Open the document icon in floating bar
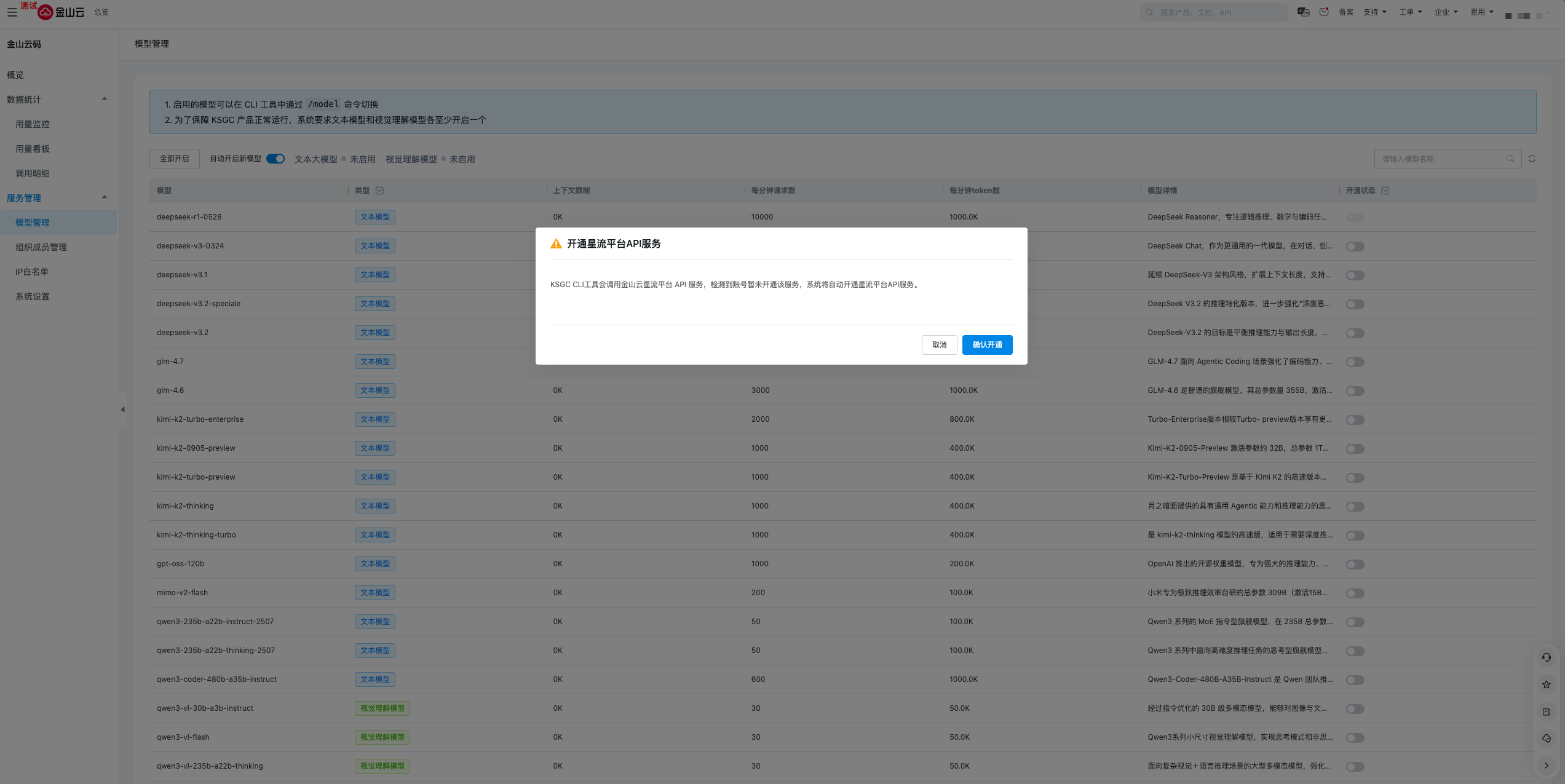Viewport: 1565px width, 784px height. (x=1546, y=711)
